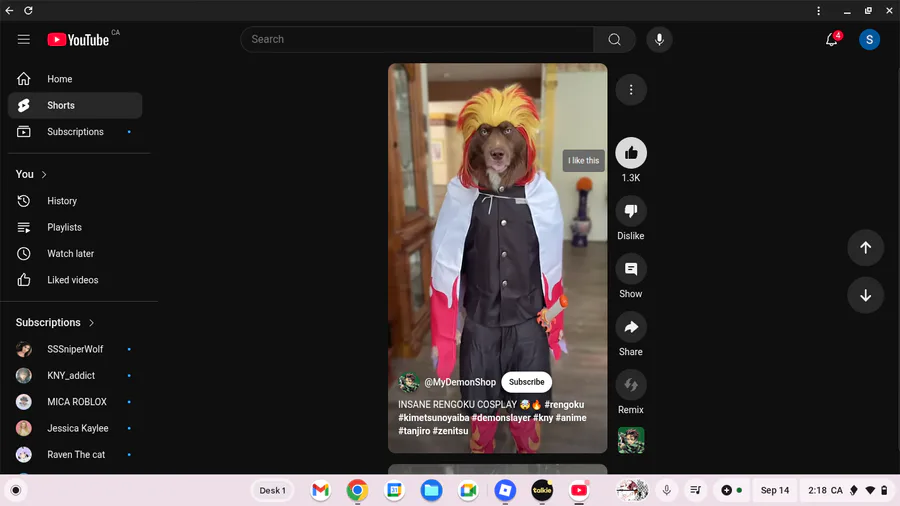Like this Short with thumbs up
Viewport: 900px width, 506px height.
pyautogui.click(x=631, y=153)
